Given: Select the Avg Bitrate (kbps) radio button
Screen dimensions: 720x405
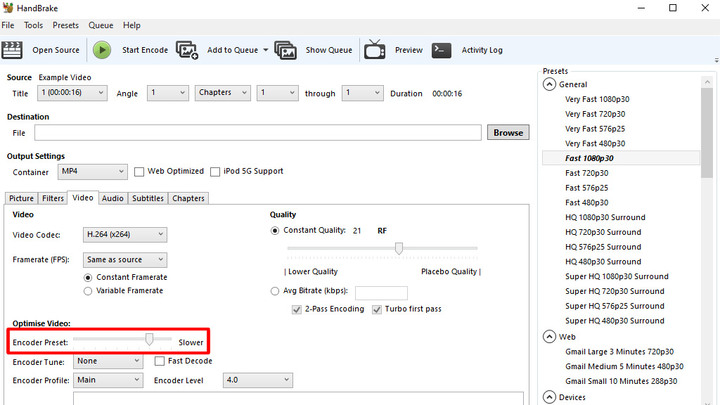Looking at the screenshot, I should (x=275, y=291).
